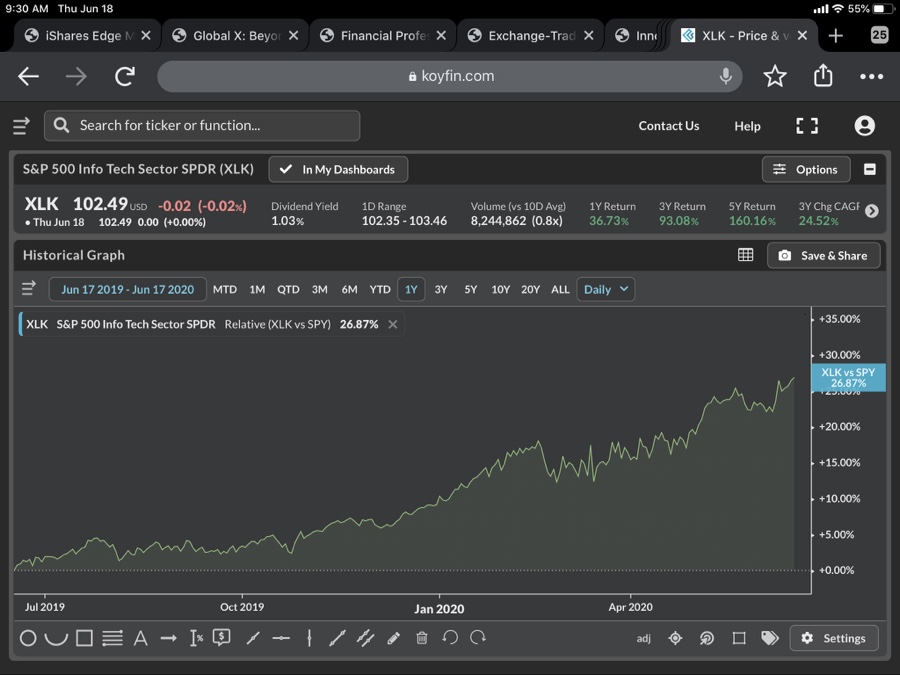Bookmark the page with star icon
Image resolution: width=900 pixels, height=675 pixels.
click(x=775, y=76)
